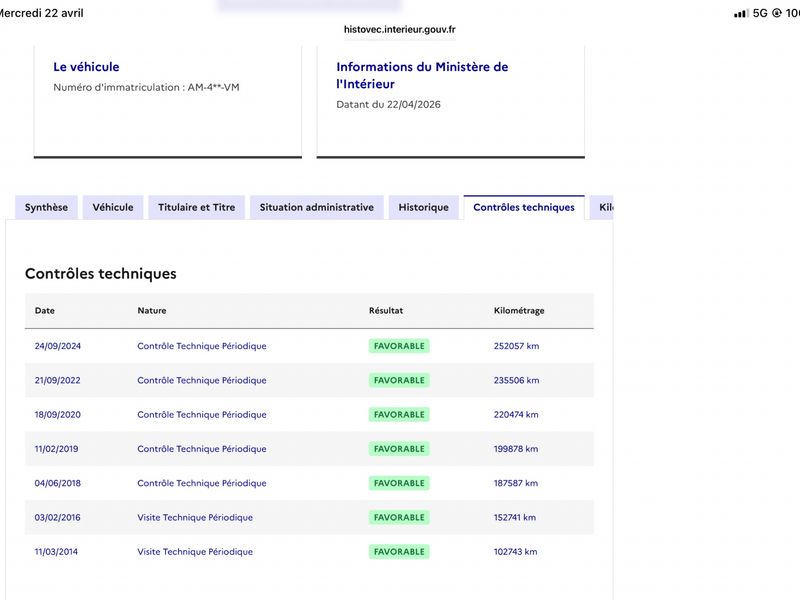Image resolution: width=800 pixels, height=600 pixels.
Task: Click the 220474 km mileage entry
Action: pyautogui.click(x=516, y=414)
